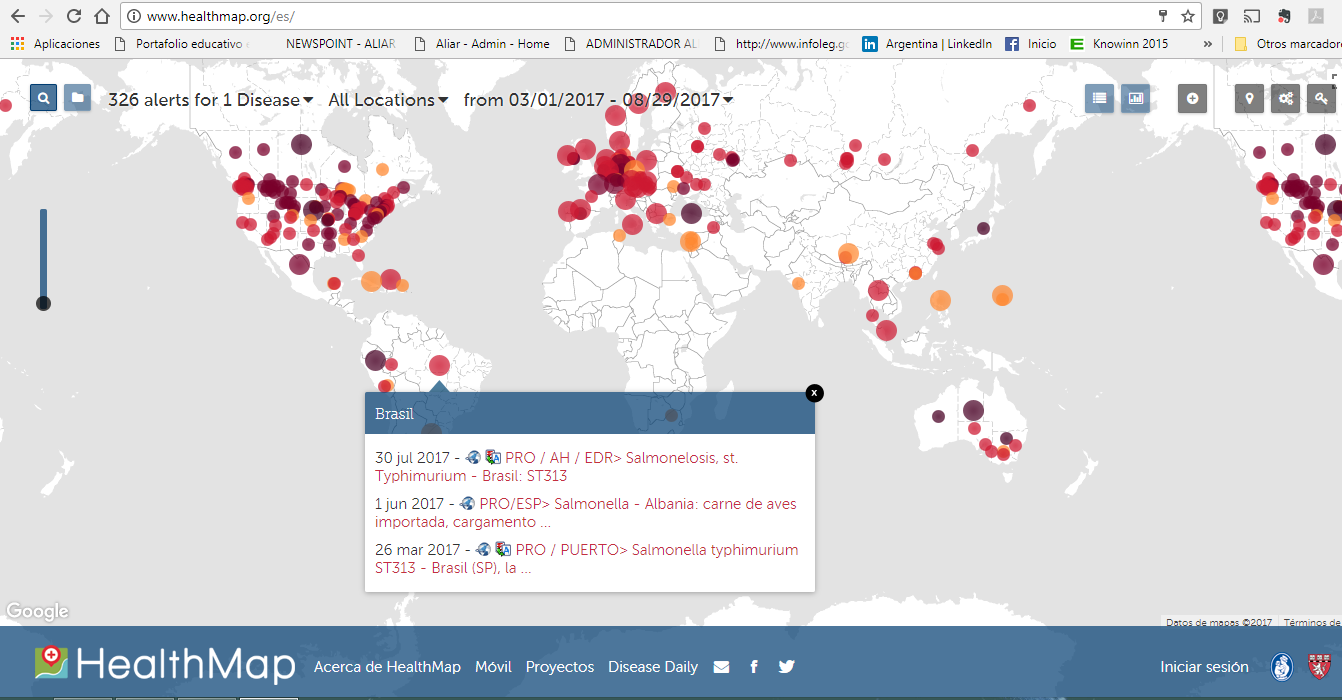1342x700 pixels.
Task: Open the Acerca de HealthMap menu item
Action: [x=387, y=667]
